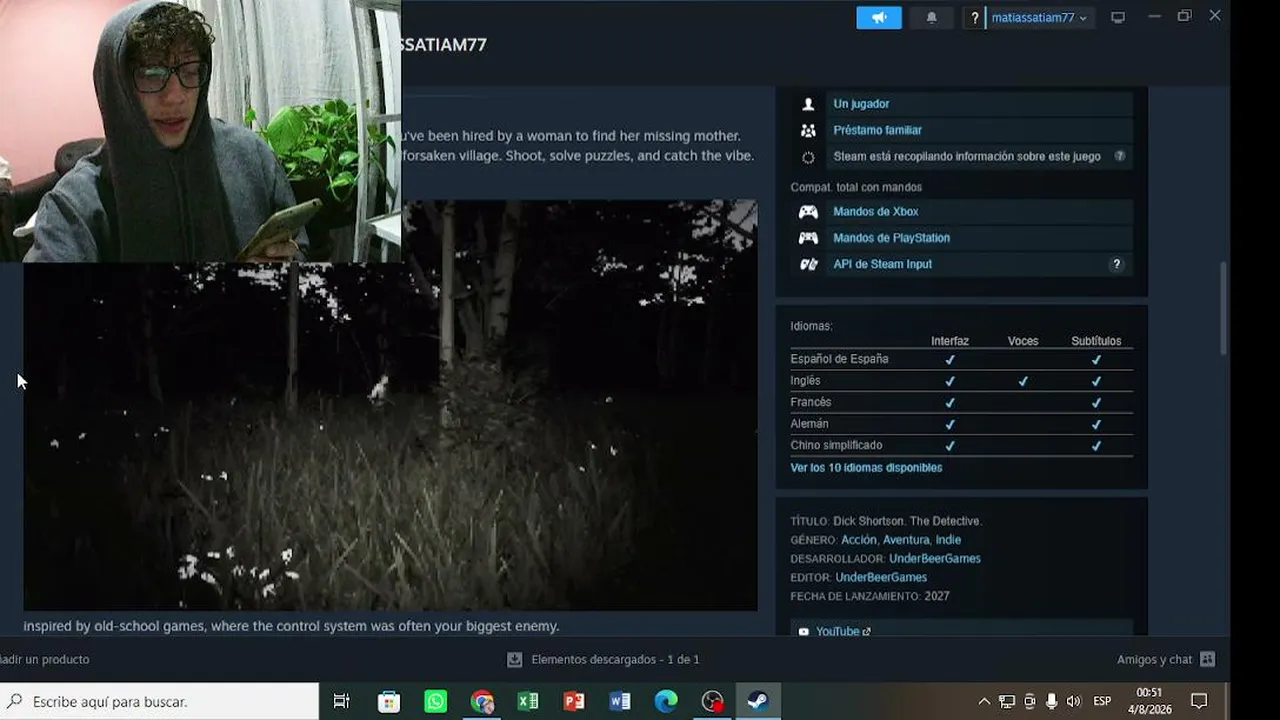
Task: Open the YouTube external link
Action: [x=843, y=632]
